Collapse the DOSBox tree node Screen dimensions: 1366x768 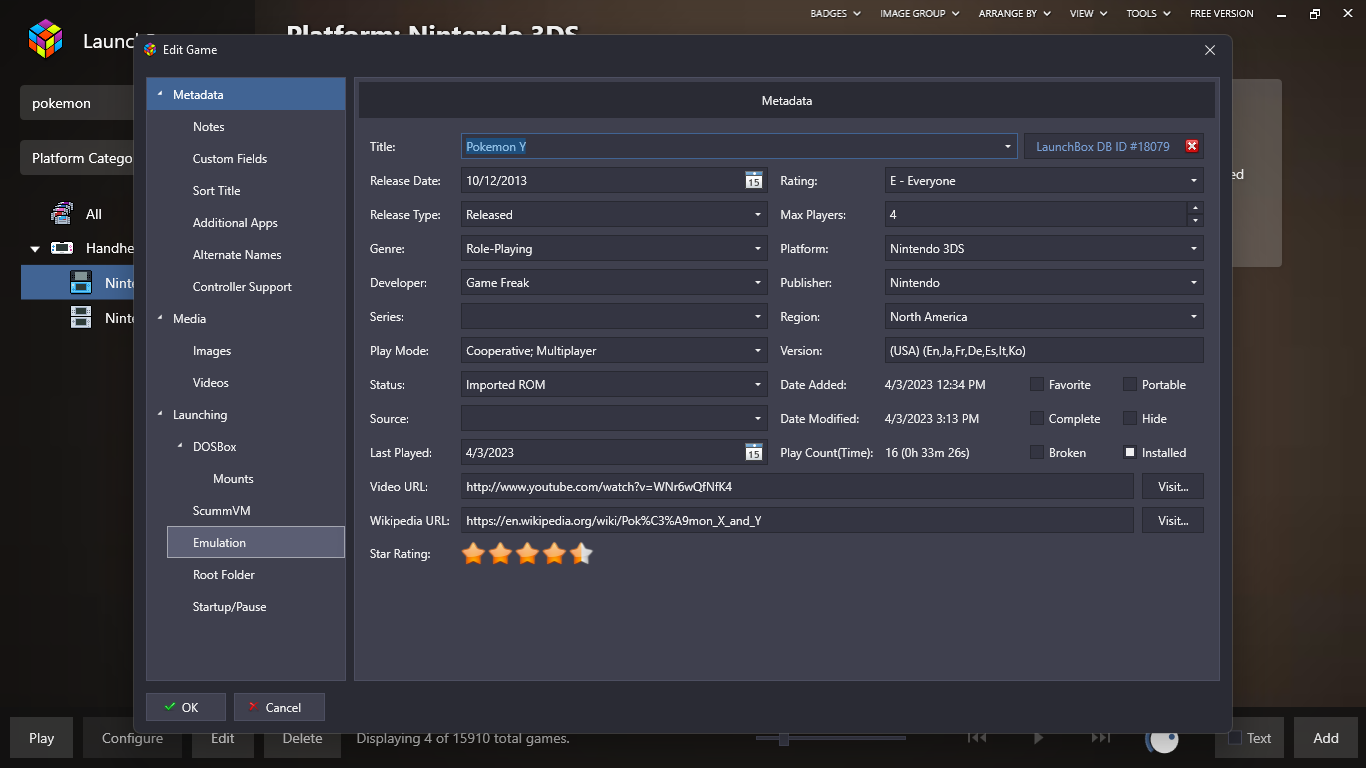(180, 446)
